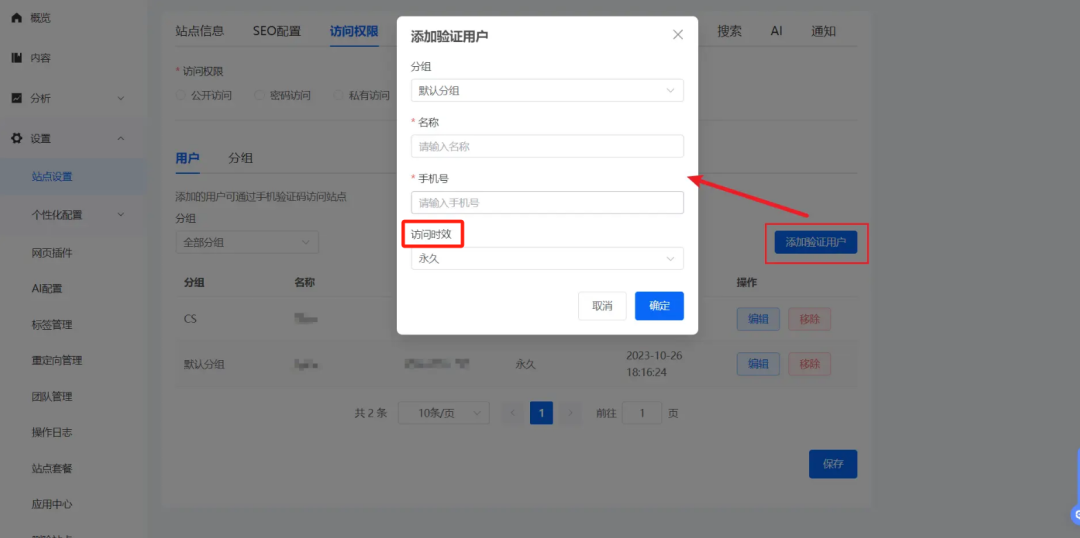Click the gear icon beside 设置

[x=17, y=138]
